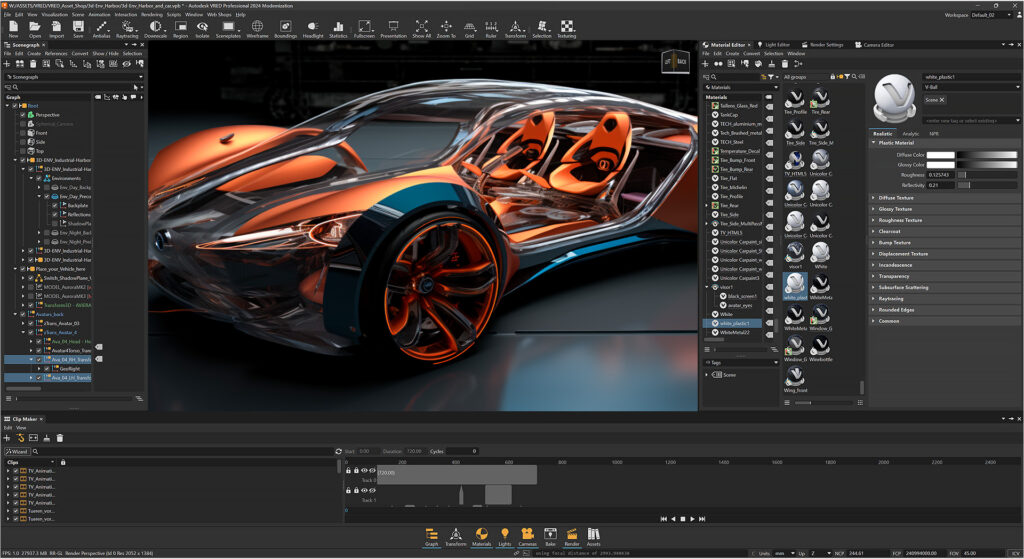Screen dimensions: 1024x559
Task: Click the Texturing toolbar icon
Action: coord(567,27)
